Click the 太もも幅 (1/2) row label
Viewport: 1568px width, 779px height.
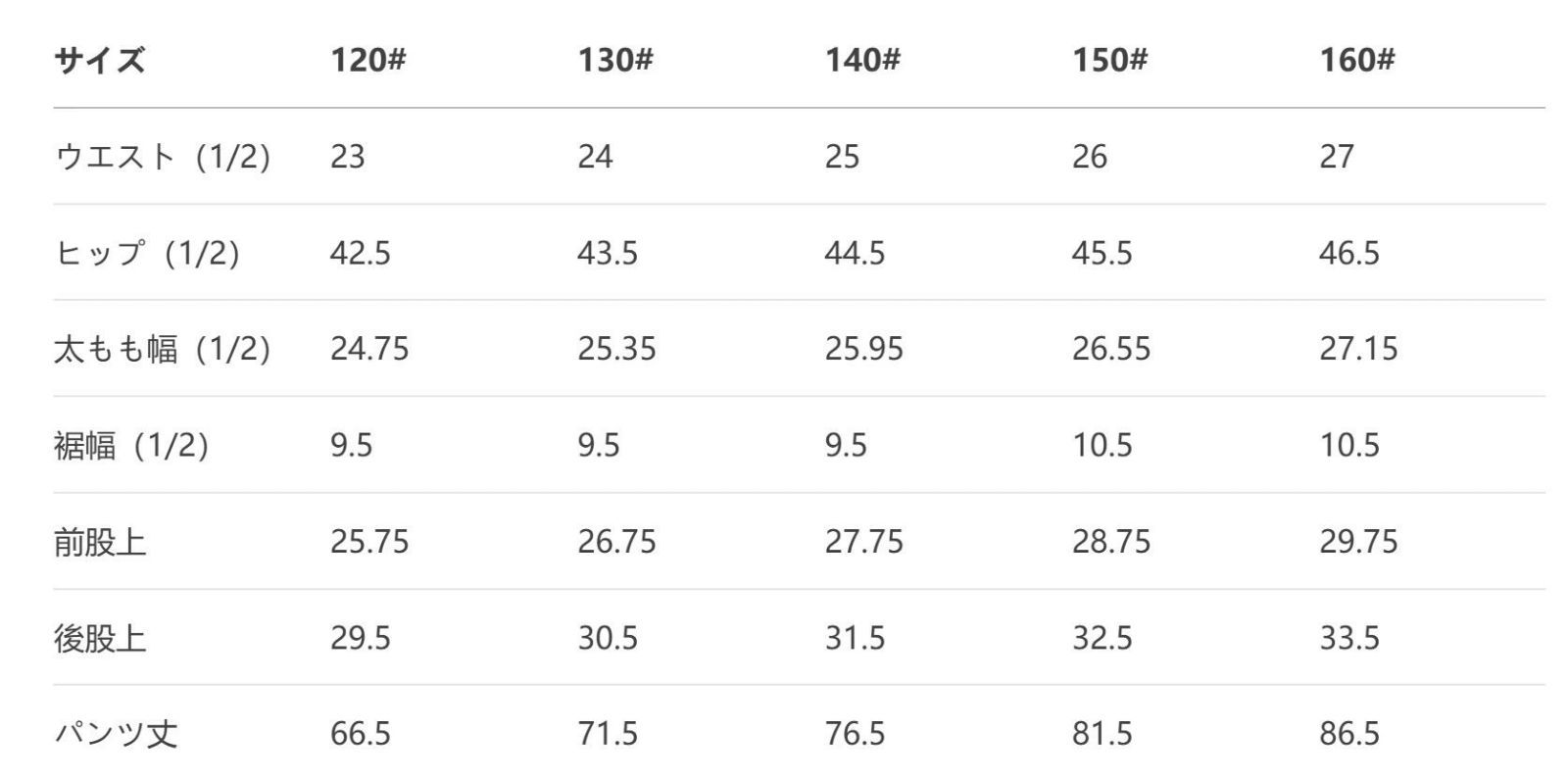click(x=163, y=349)
